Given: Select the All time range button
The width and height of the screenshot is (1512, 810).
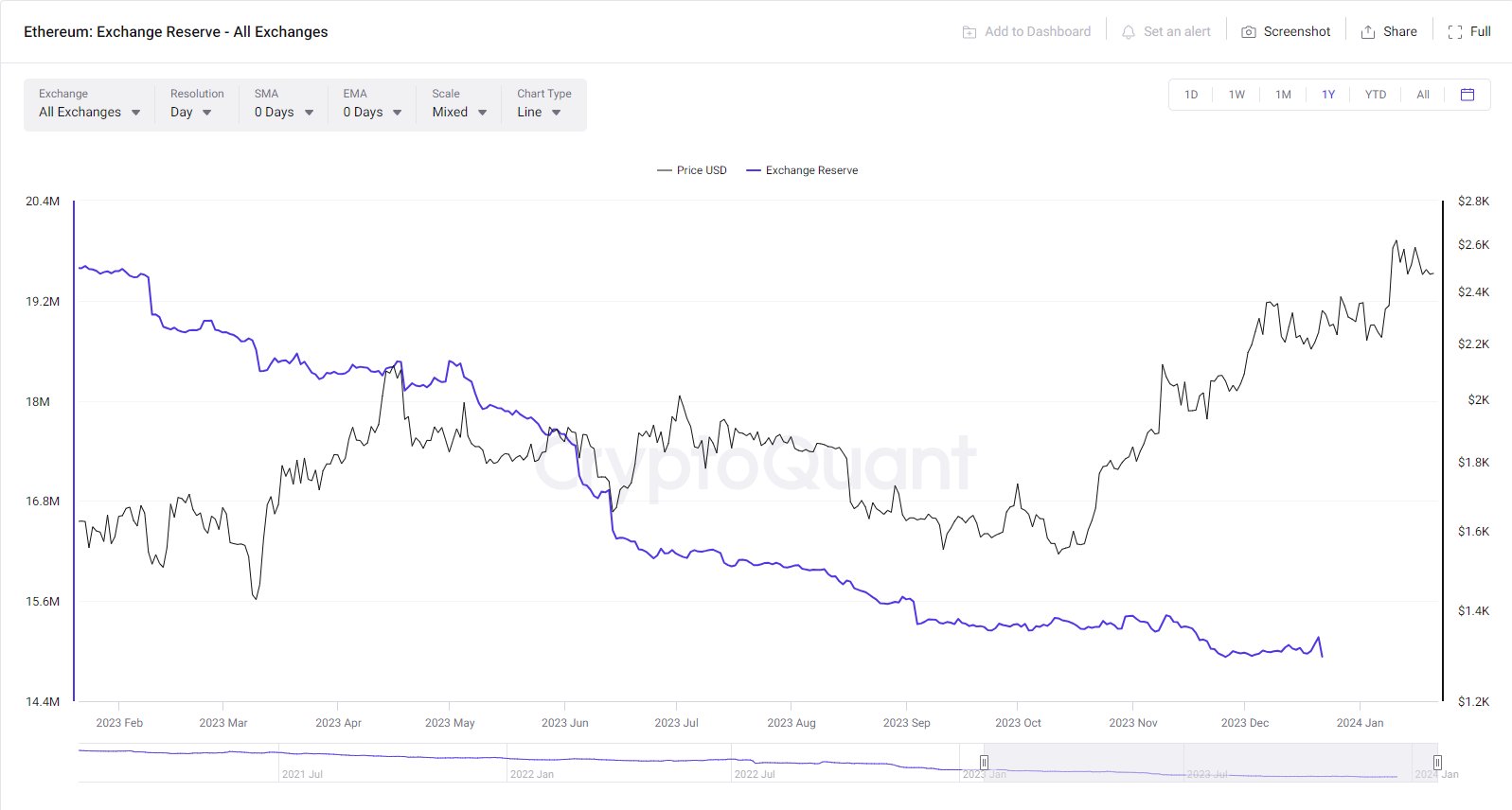Looking at the screenshot, I should pos(1422,95).
